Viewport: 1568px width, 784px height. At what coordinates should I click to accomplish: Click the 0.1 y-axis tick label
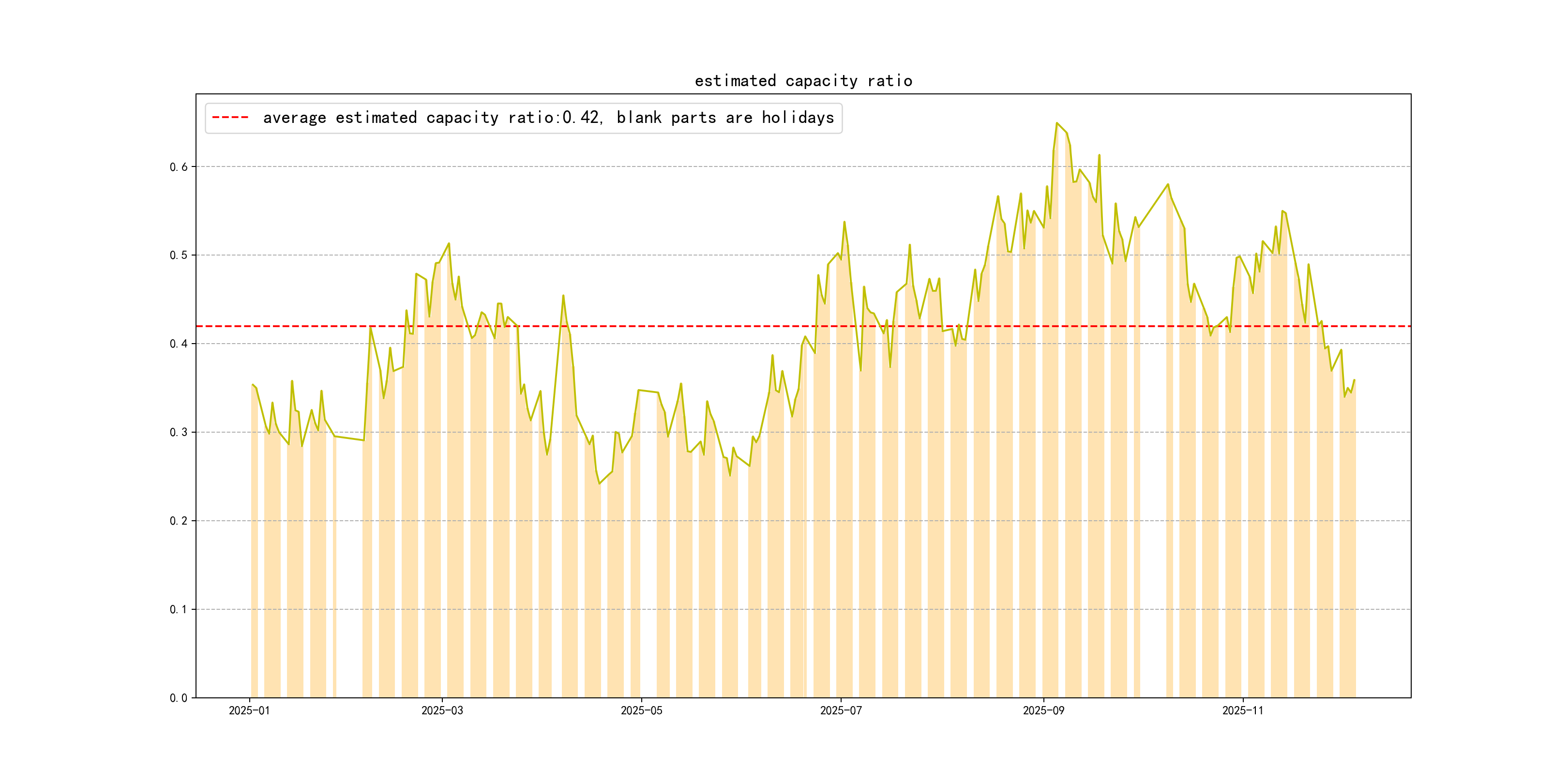click(x=179, y=609)
